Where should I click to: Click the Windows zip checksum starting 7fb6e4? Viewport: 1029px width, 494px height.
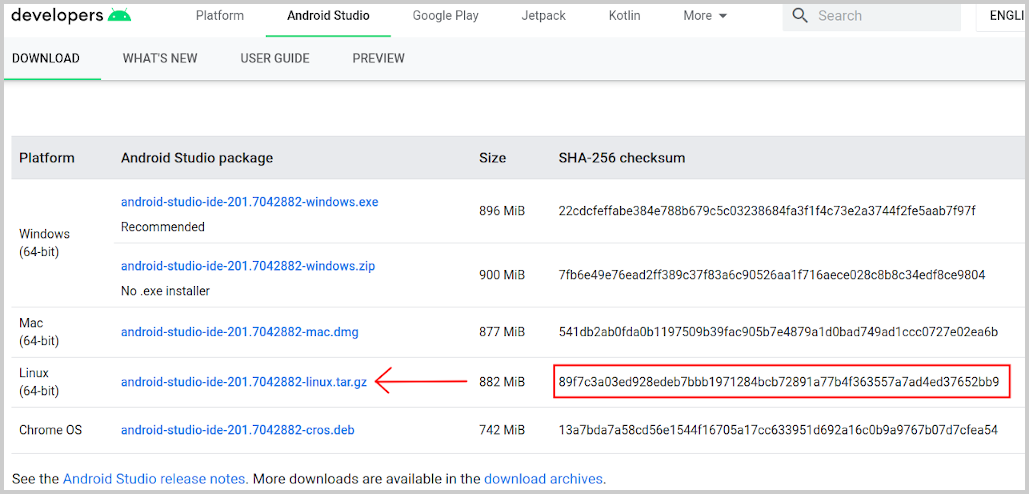pyautogui.click(x=772, y=275)
